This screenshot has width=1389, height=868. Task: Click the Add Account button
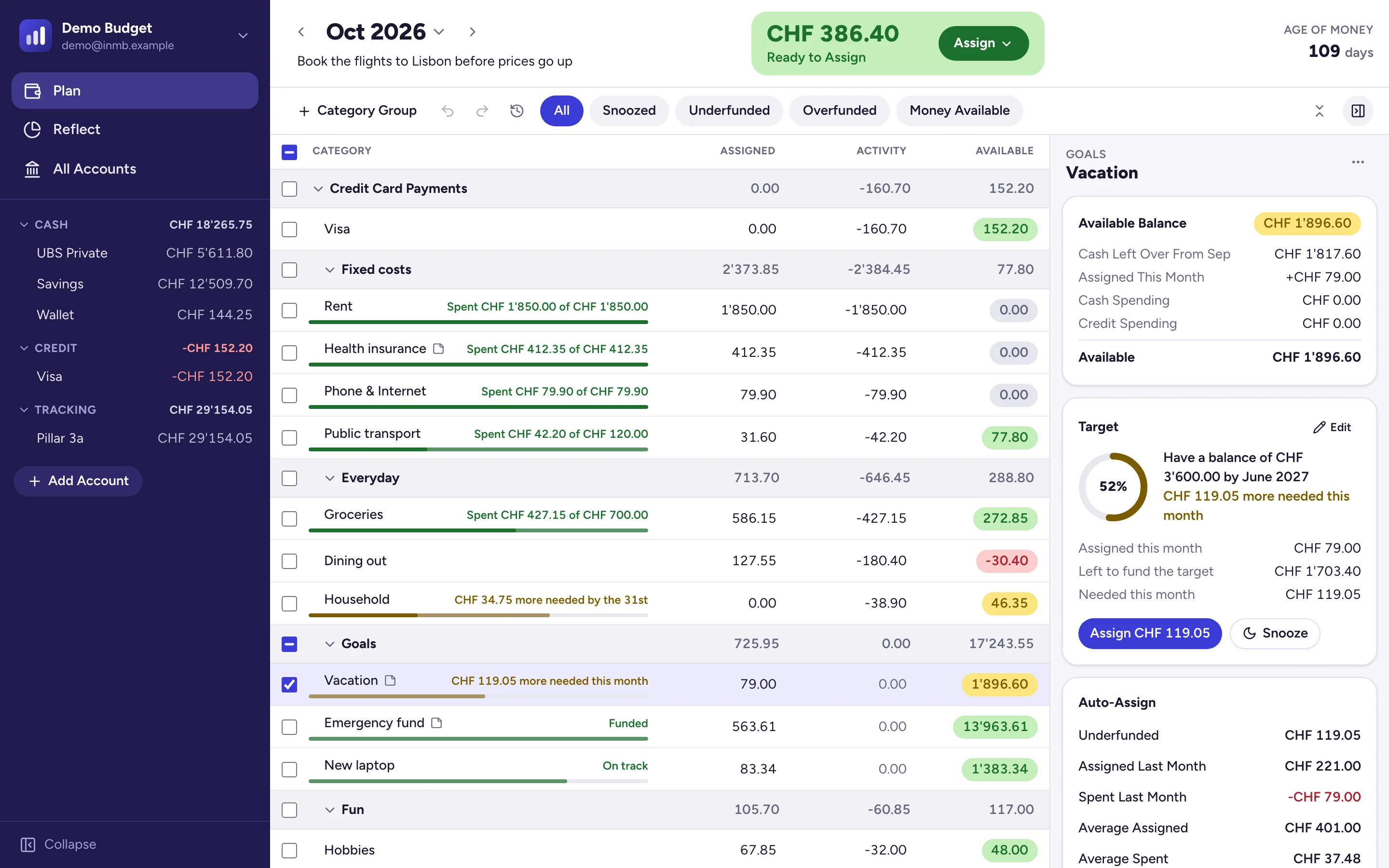(x=78, y=481)
